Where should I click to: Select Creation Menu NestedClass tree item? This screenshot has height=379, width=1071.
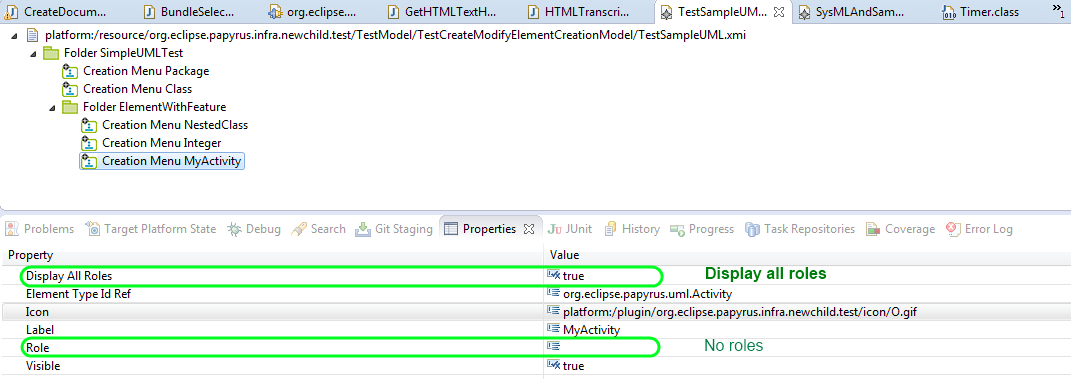[175, 125]
